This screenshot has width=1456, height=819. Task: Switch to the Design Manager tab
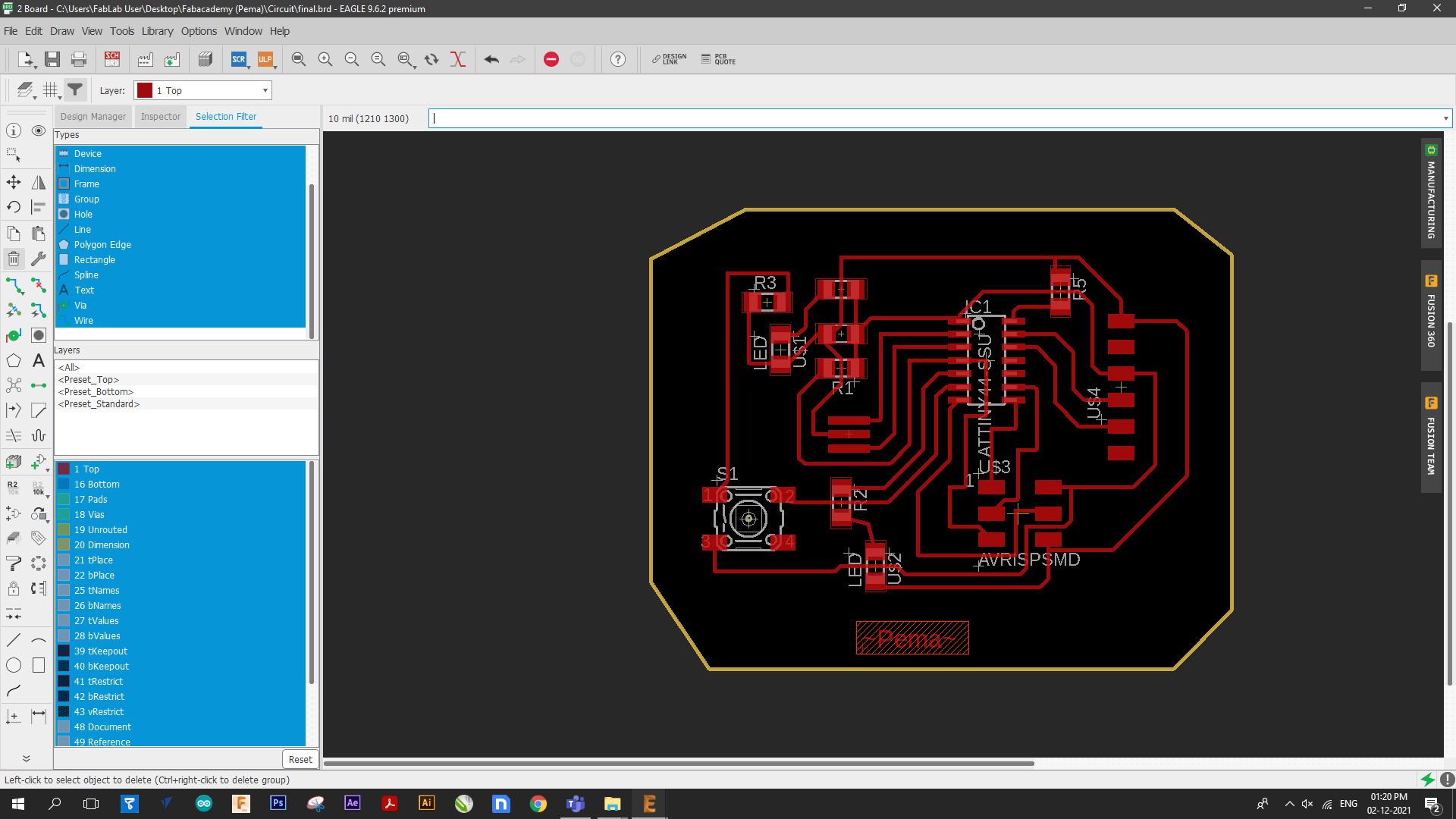pos(93,117)
